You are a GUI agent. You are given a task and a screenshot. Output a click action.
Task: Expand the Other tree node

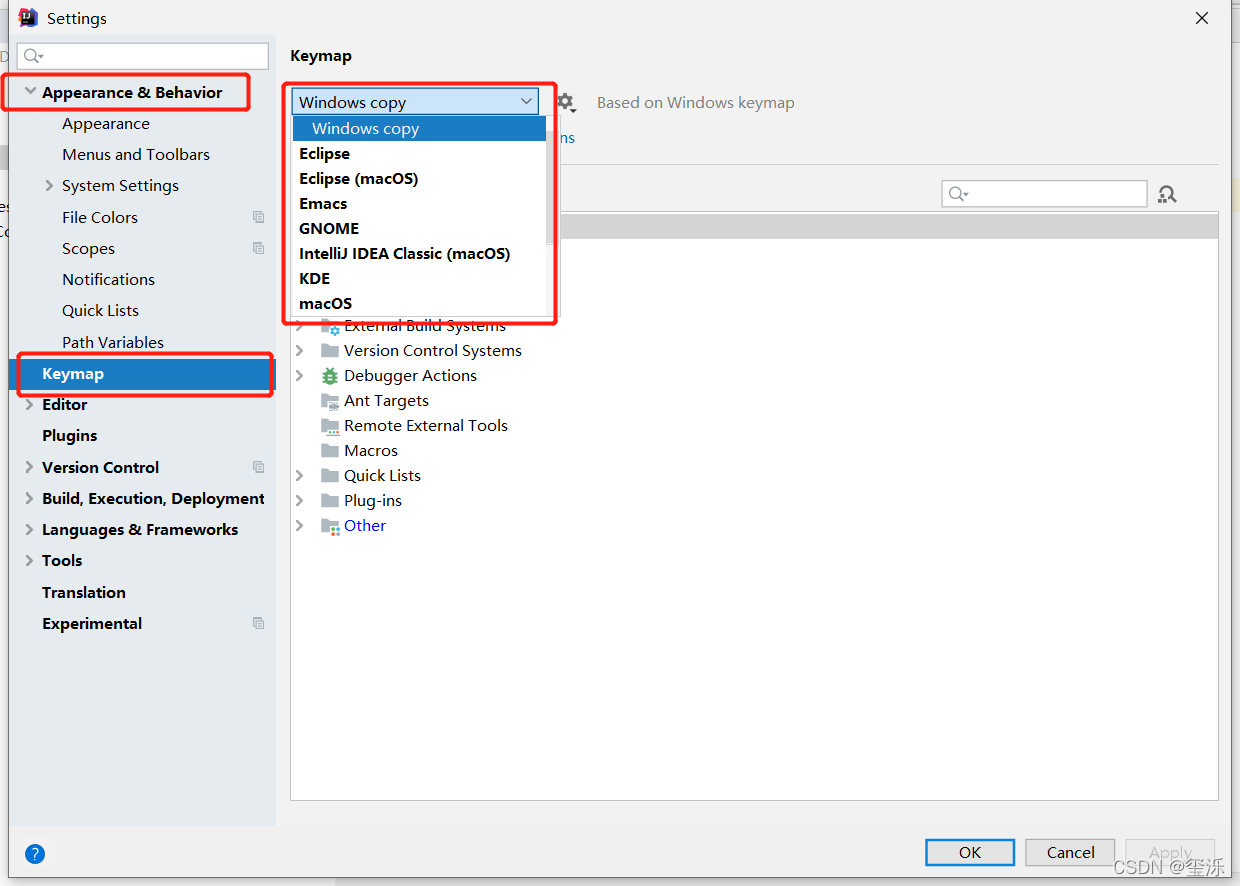[300, 526]
